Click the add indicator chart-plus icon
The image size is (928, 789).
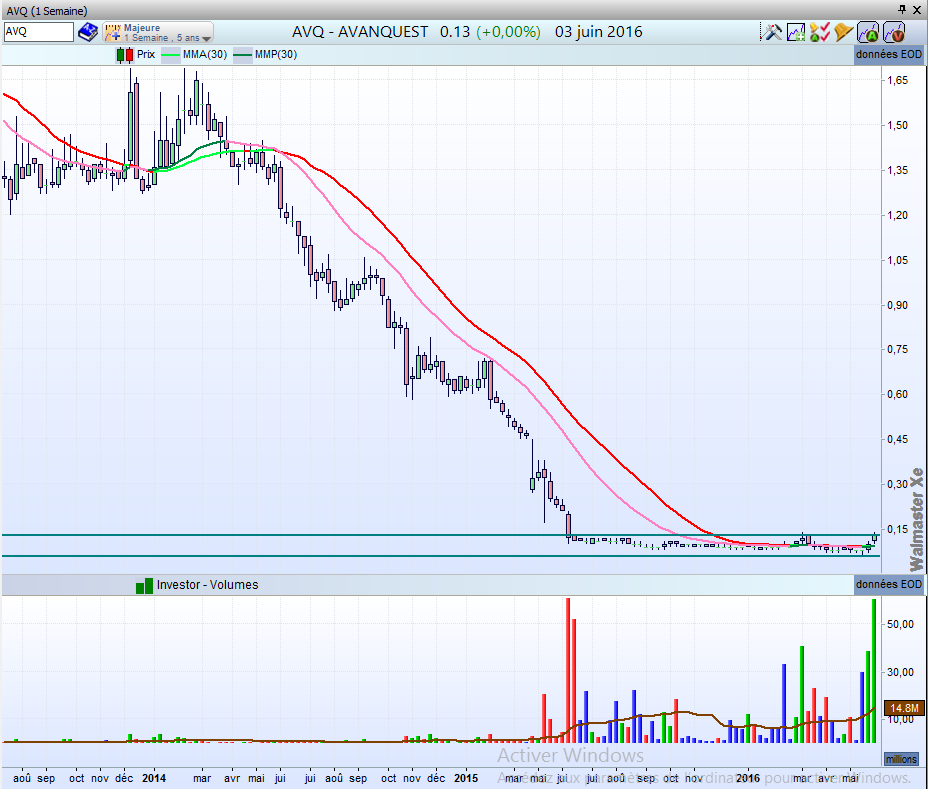tap(795, 32)
